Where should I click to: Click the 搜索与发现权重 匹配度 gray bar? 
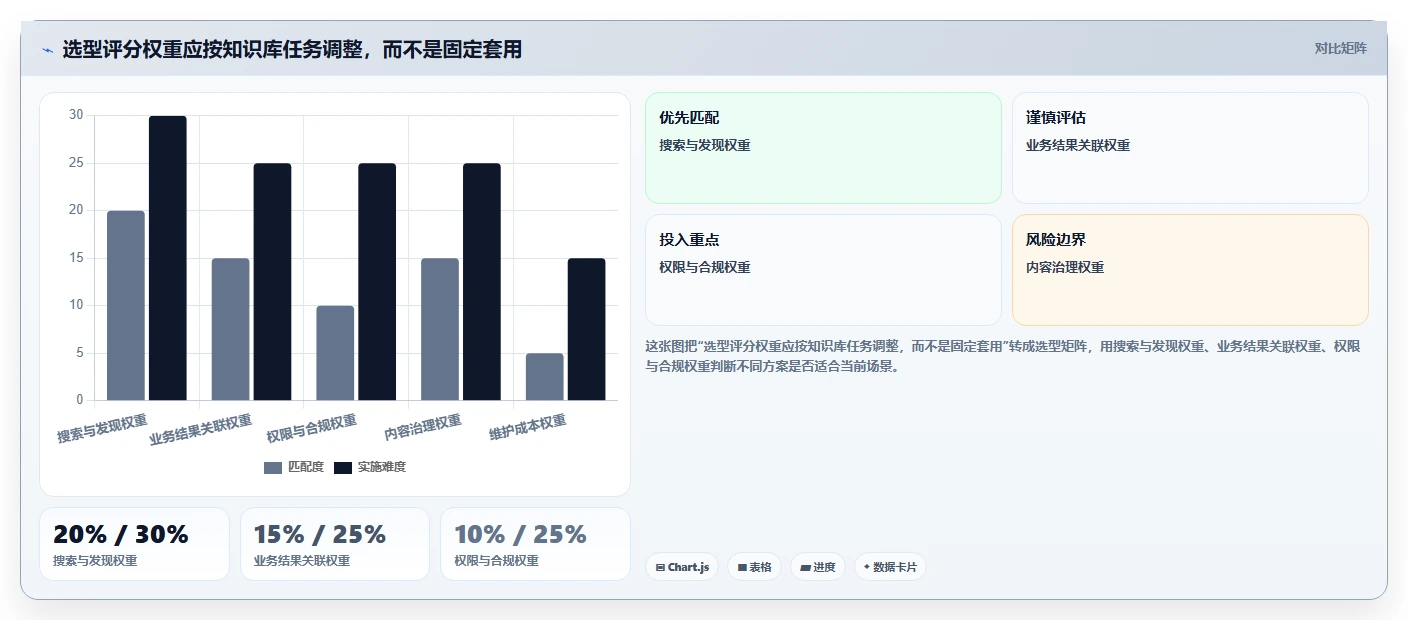[126, 305]
